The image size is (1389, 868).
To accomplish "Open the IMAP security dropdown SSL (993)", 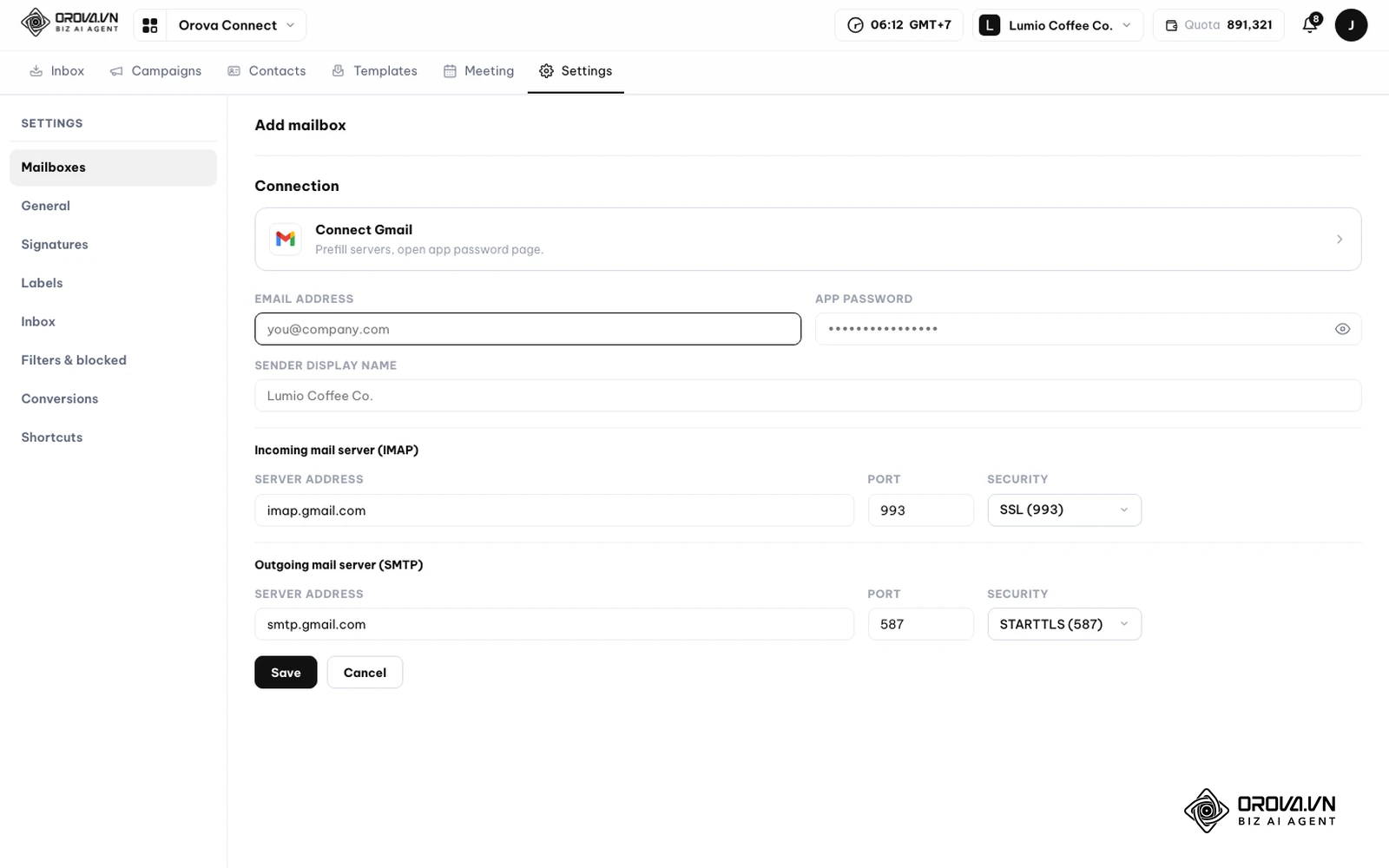I will point(1064,510).
